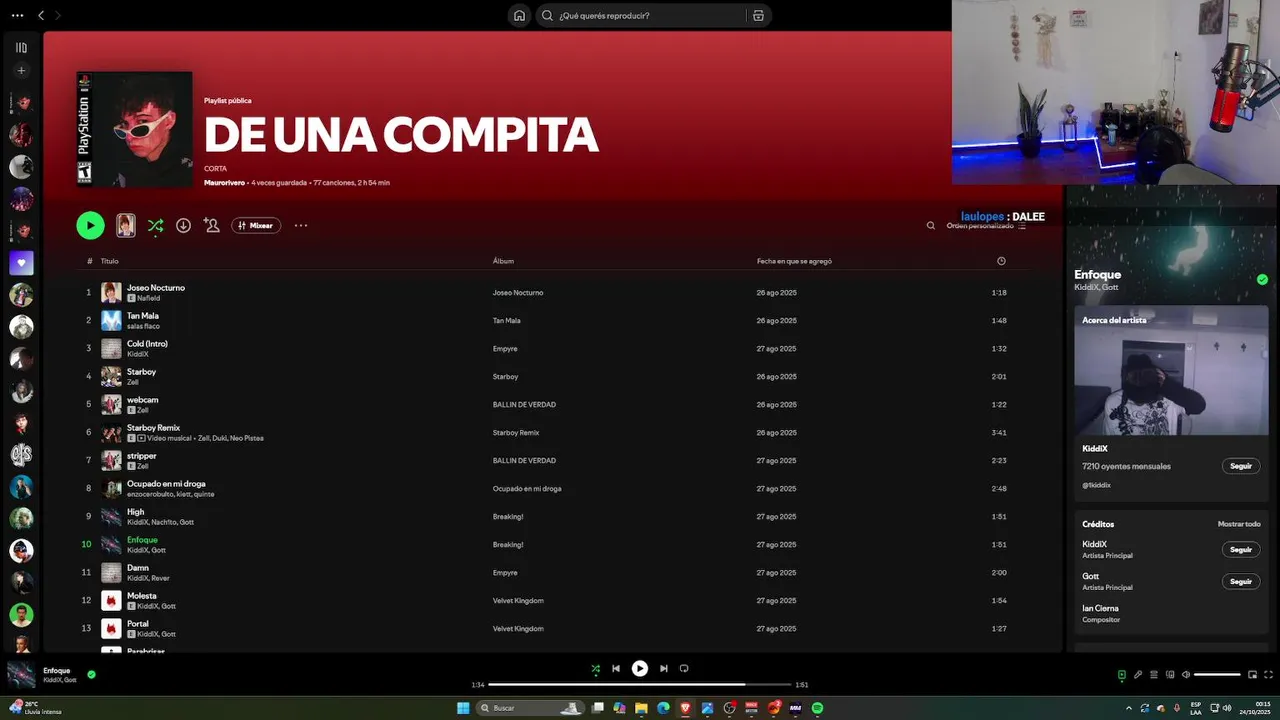This screenshot has height=720, width=1280.
Task: Select the track Tan Mala
Action: (x=143, y=316)
